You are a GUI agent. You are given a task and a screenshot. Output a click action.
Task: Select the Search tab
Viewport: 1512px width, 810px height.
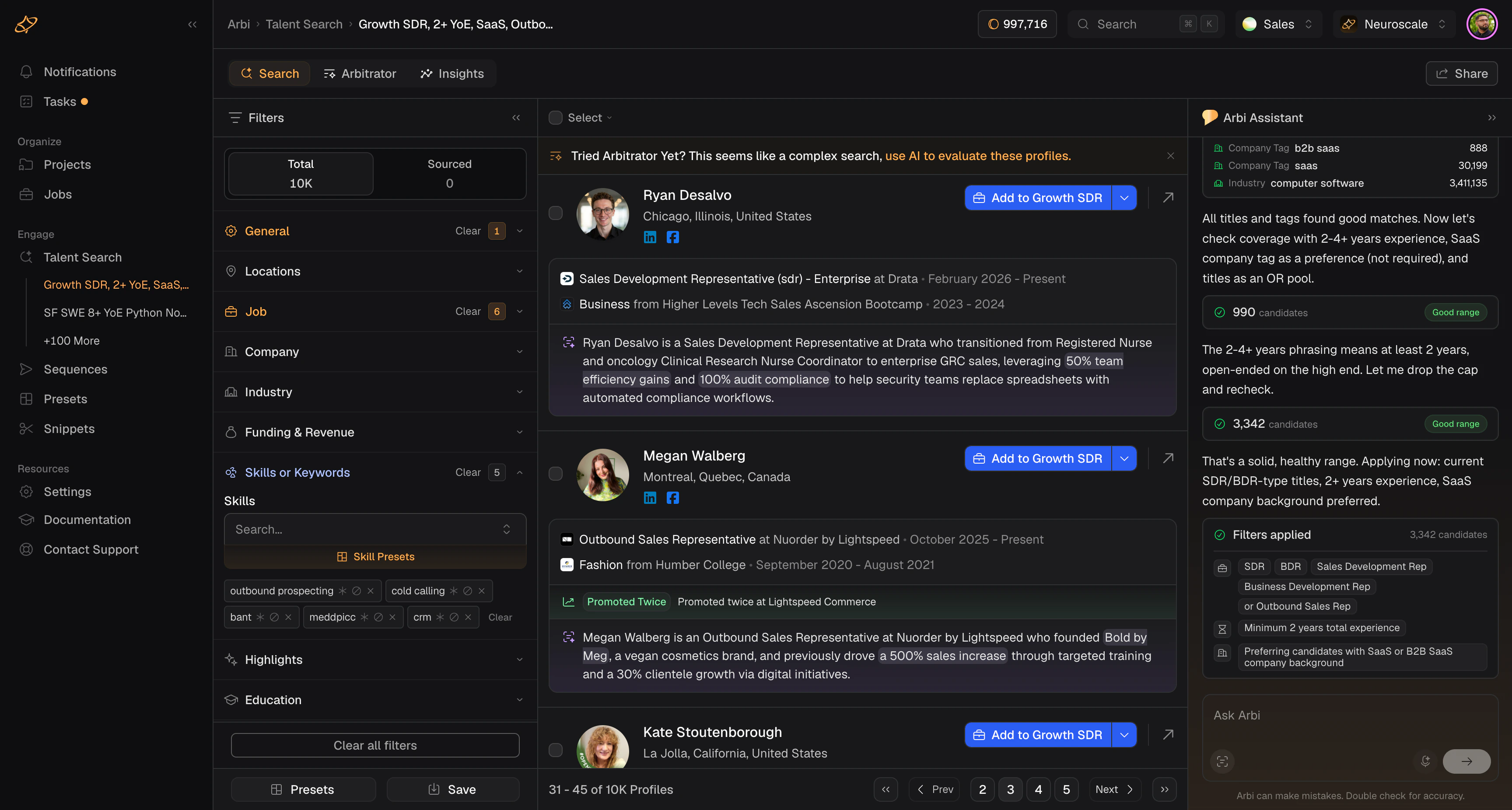coord(269,74)
